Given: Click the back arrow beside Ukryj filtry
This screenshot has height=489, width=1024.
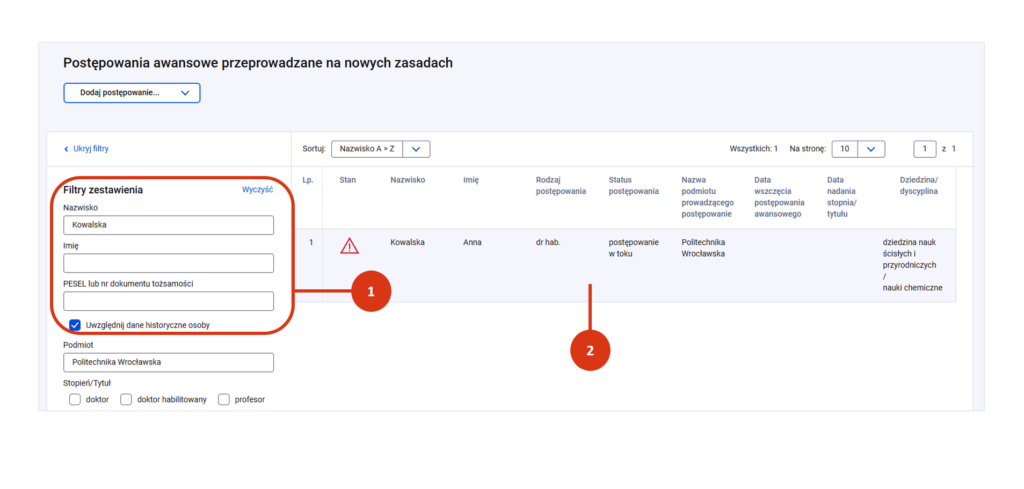Looking at the screenshot, I should (66, 148).
